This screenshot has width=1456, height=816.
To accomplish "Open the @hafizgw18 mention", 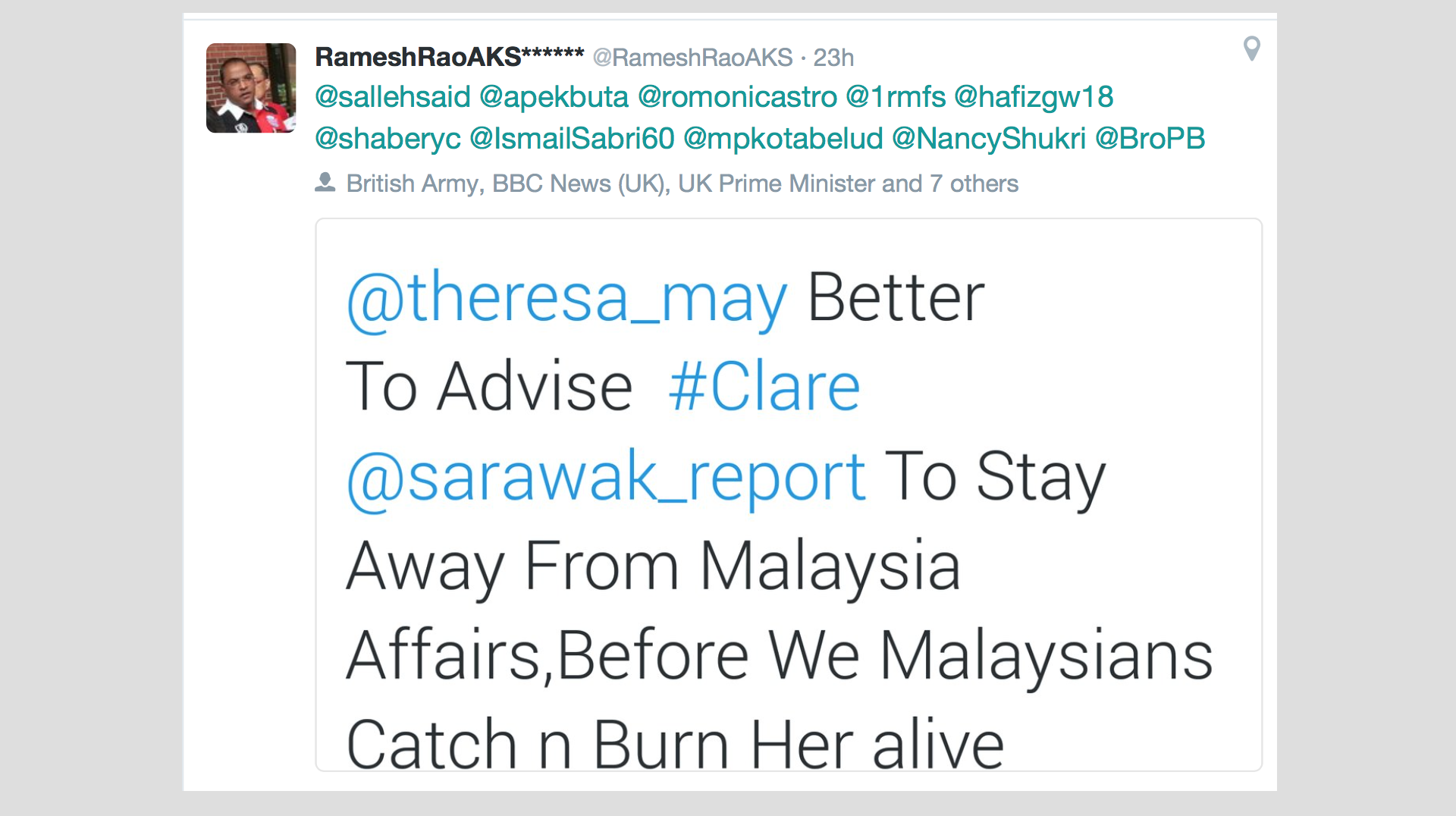I will click(x=1034, y=97).
